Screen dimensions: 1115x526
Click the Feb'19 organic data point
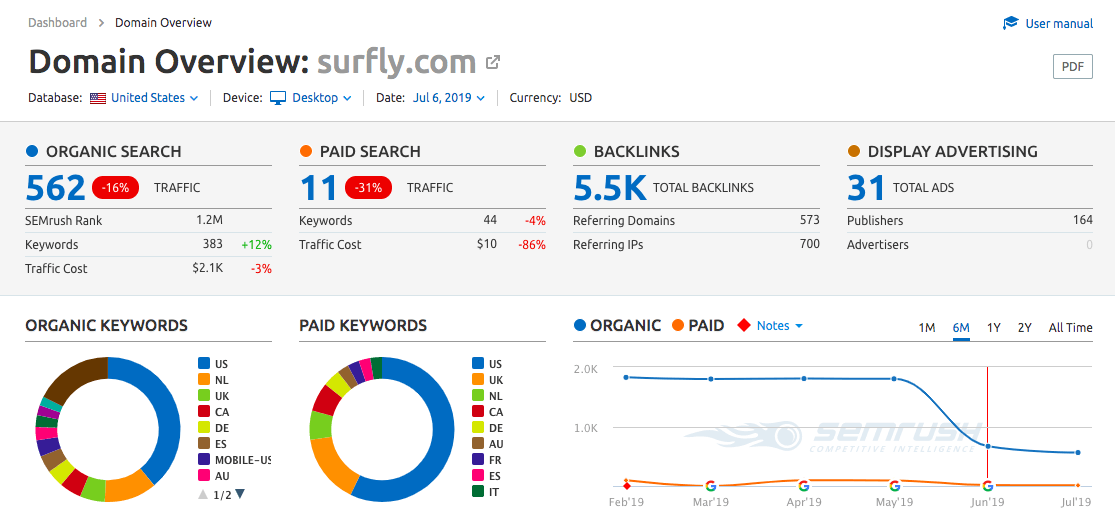tap(626, 377)
